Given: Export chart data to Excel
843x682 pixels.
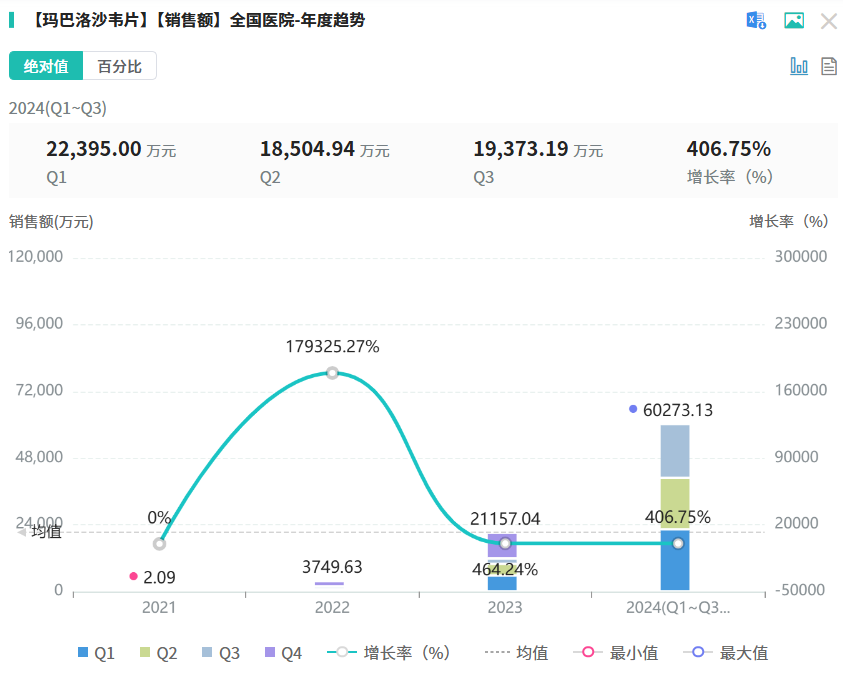Looking at the screenshot, I should [x=756, y=20].
